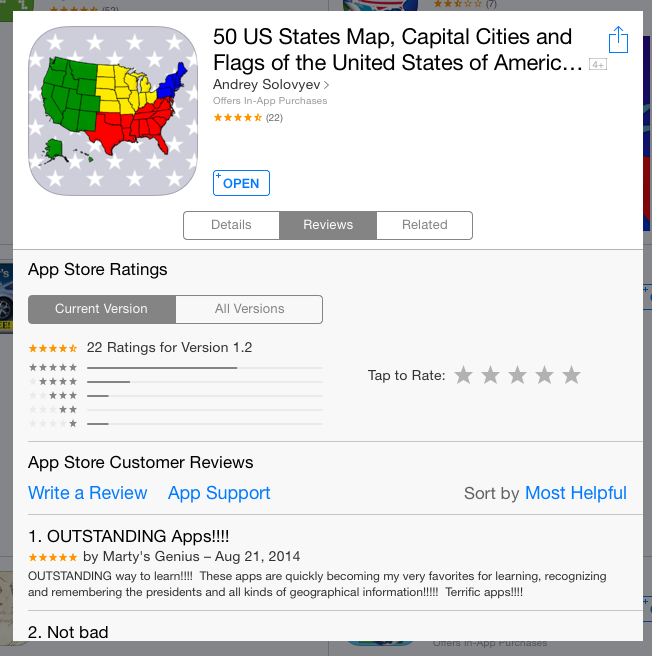Select the Reviews tab
The height and width of the screenshot is (656, 652).
[328, 225]
